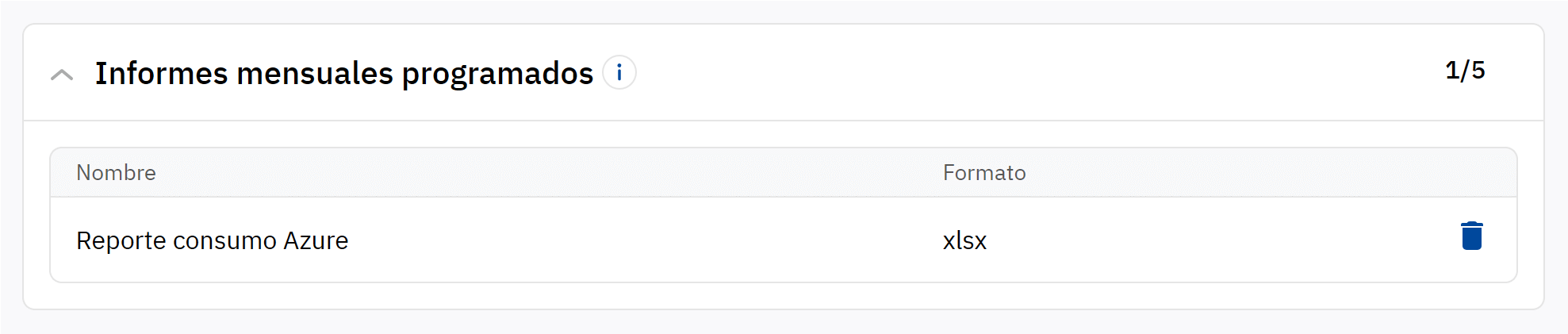
Task: Click the xlsx format cell
Action: tap(964, 240)
